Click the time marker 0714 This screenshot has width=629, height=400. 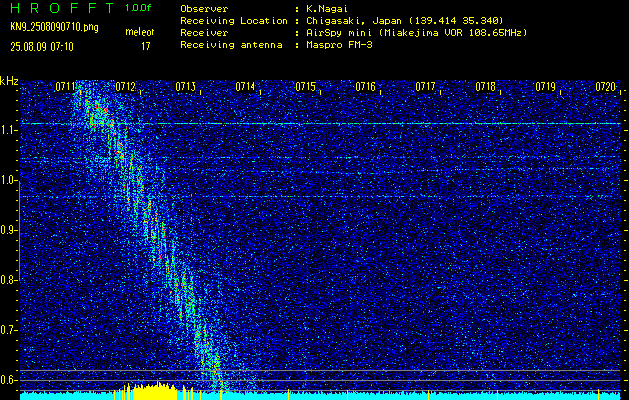pyautogui.click(x=245, y=86)
